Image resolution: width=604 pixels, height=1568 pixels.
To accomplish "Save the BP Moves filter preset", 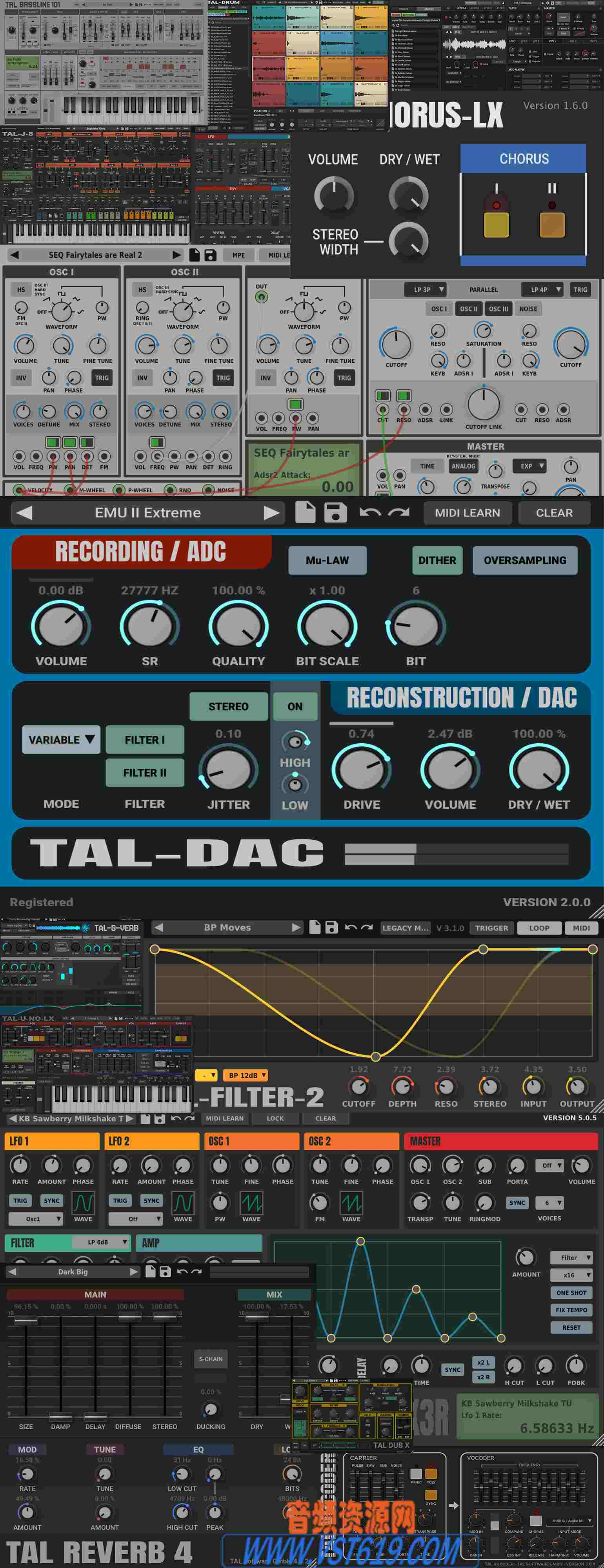I will click(x=331, y=927).
